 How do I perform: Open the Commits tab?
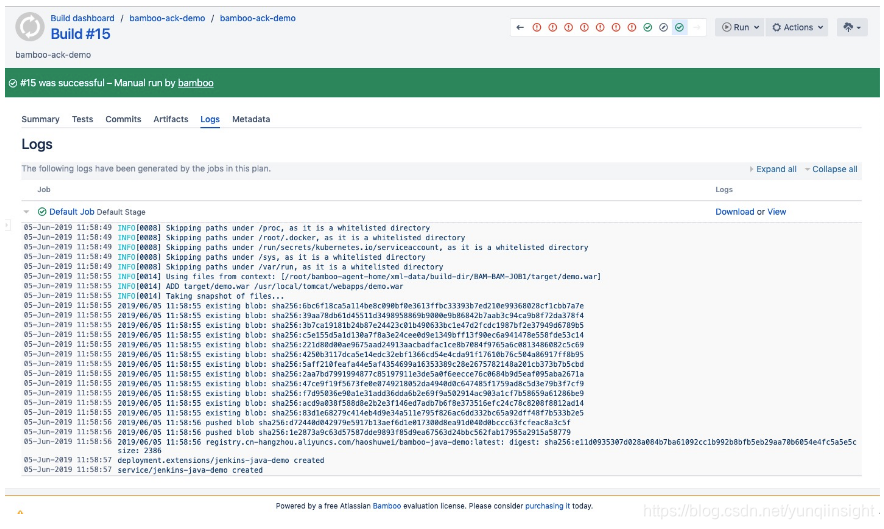(x=123, y=119)
